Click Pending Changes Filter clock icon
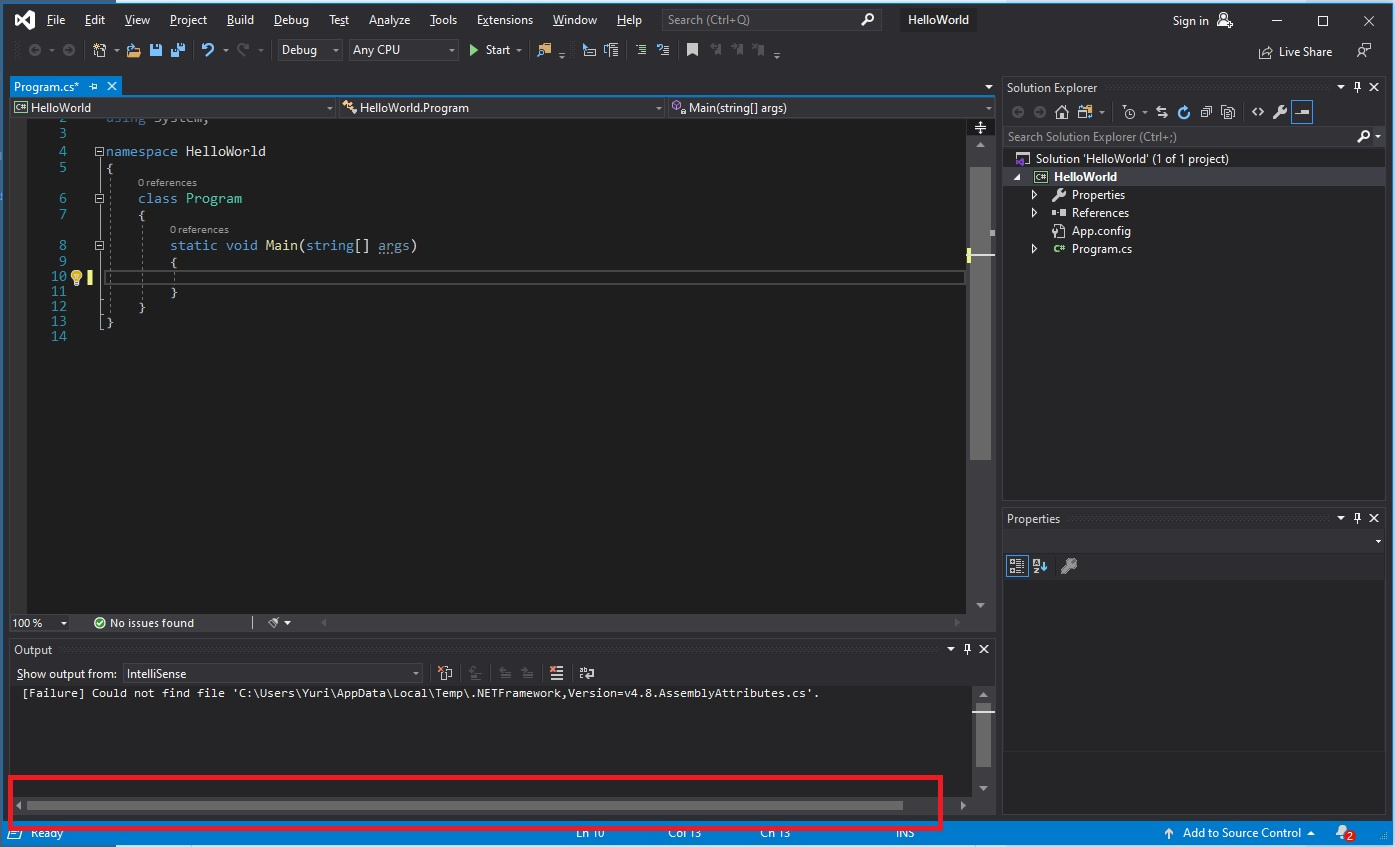 pos(1128,113)
